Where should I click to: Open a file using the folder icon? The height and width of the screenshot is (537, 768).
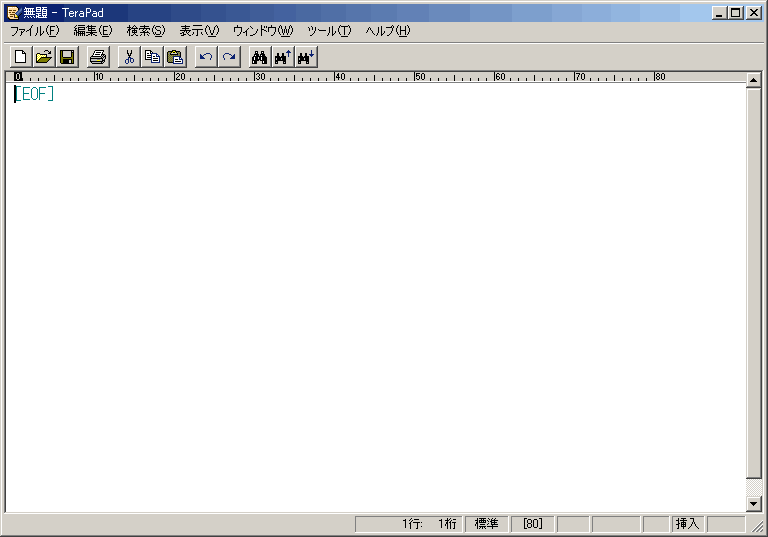tap(44, 57)
